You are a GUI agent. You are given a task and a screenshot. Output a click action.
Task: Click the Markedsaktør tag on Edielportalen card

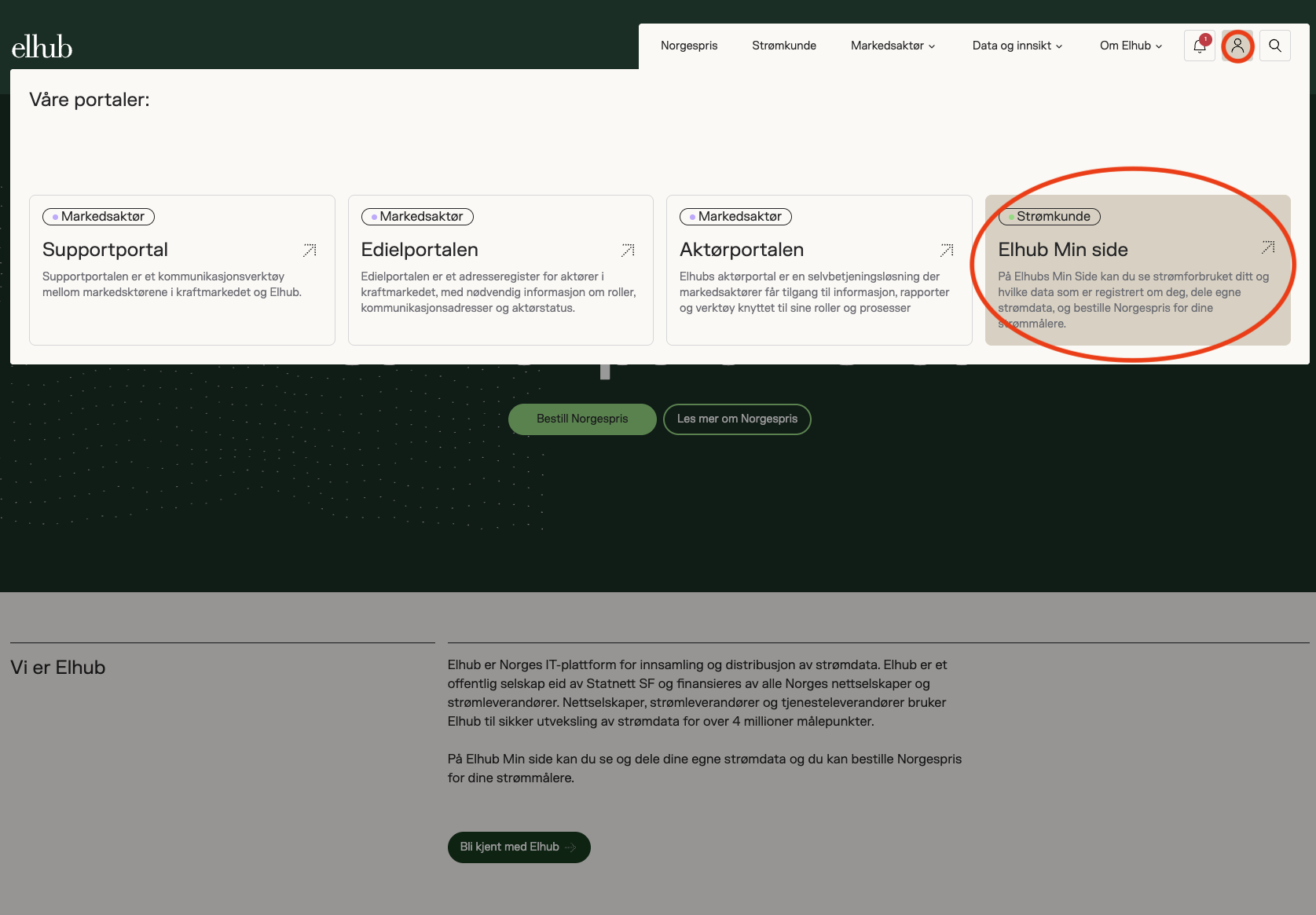[417, 216]
